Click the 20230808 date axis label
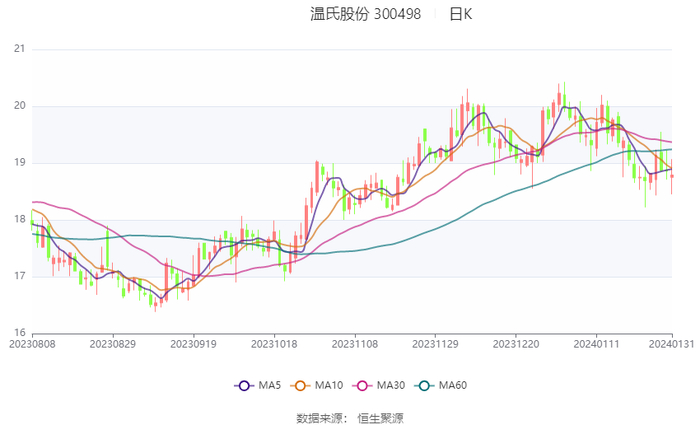The image size is (700, 425). coord(32,344)
